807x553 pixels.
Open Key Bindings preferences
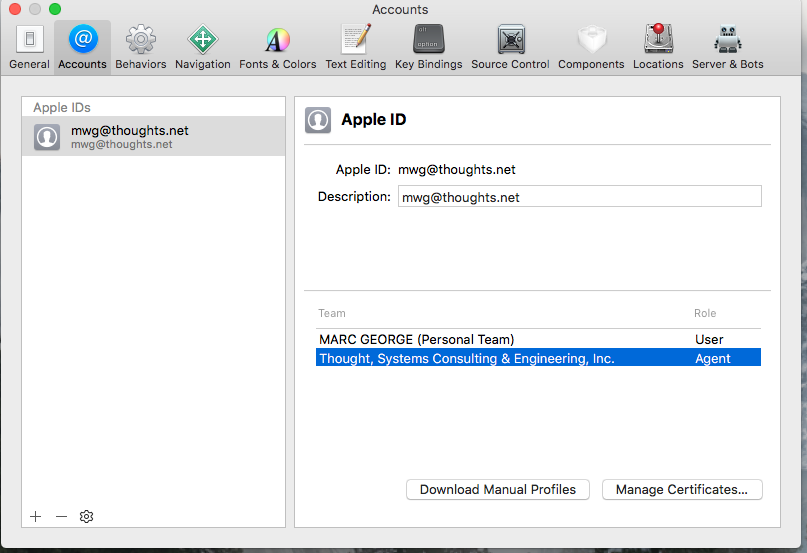coord(428,47)
